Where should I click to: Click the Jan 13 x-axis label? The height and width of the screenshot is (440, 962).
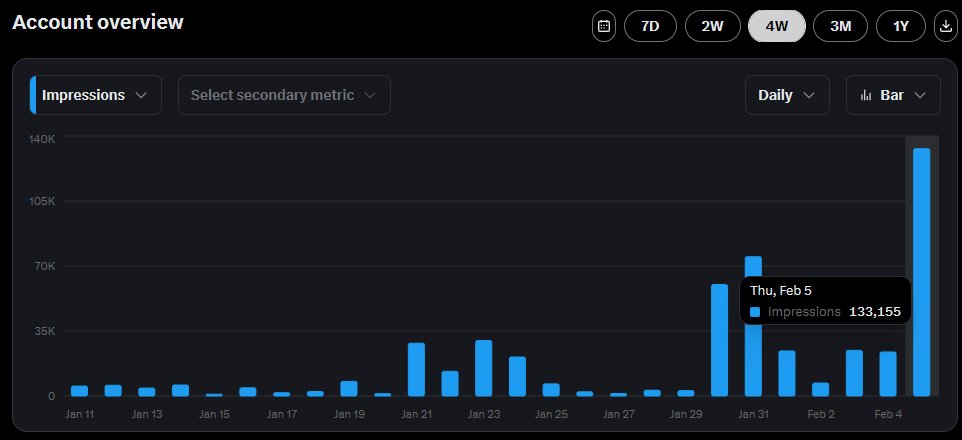coord(147,414)
